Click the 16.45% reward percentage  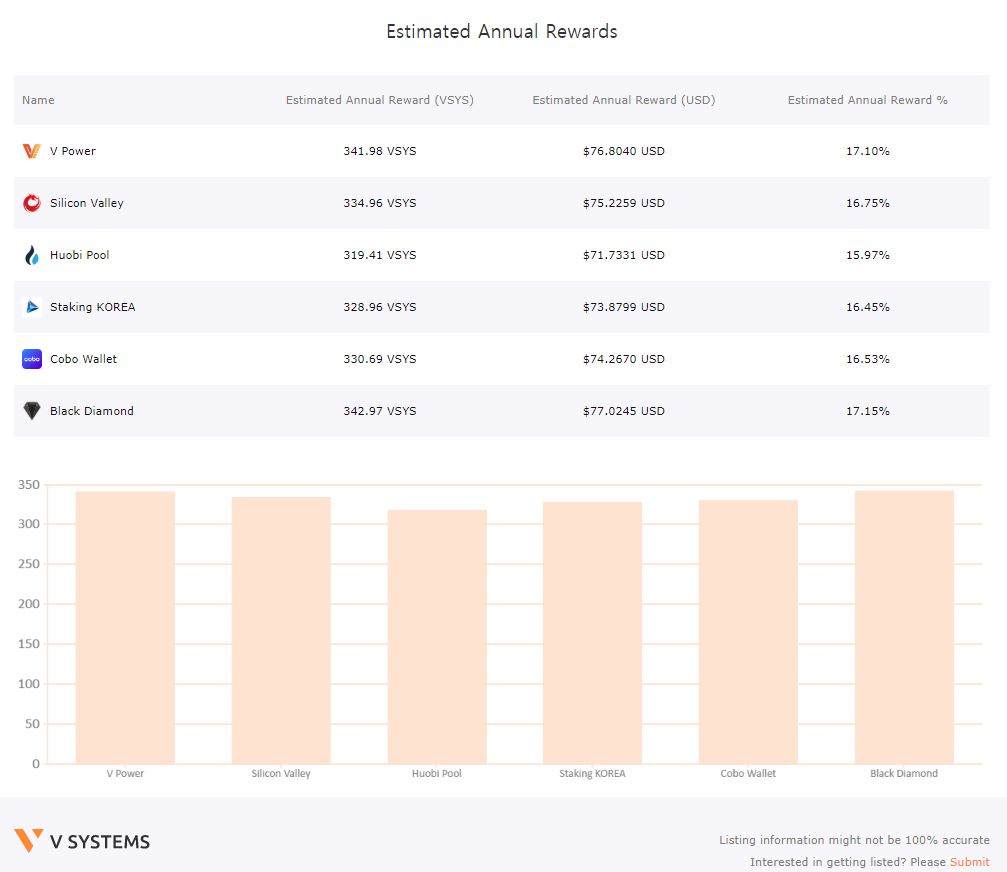(x=868, y=307)
